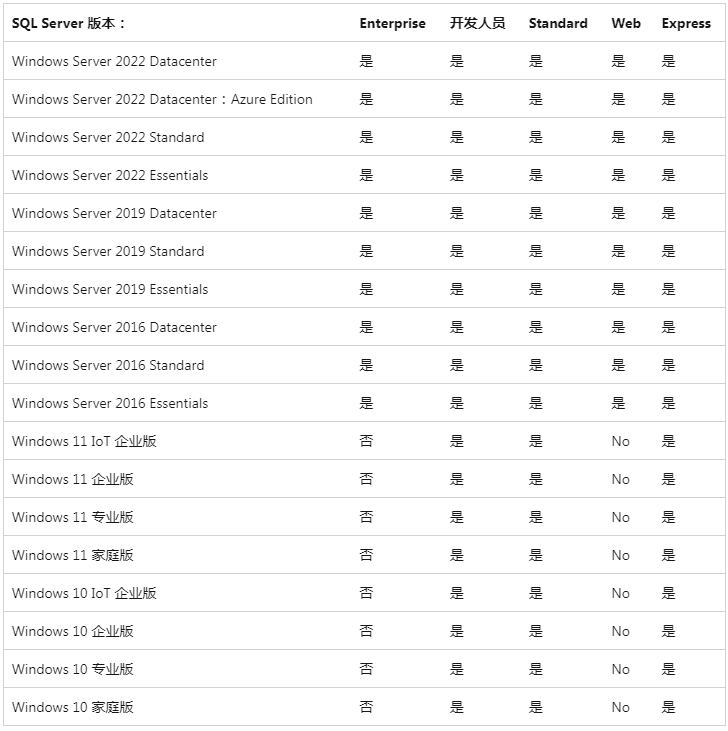
Task: Select 'Windows 11 专业版' row label
Action: [73, 517]
